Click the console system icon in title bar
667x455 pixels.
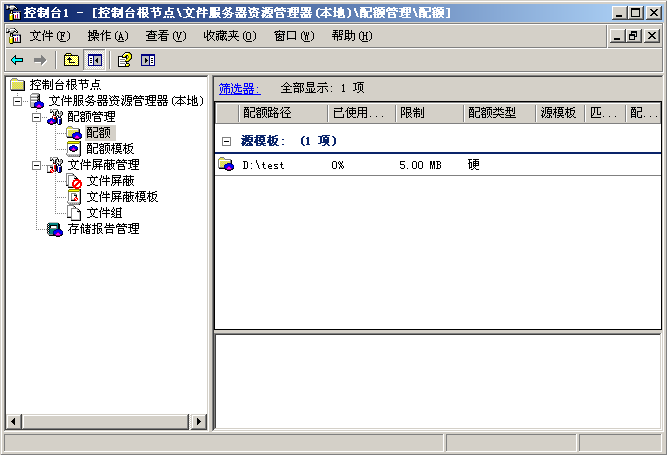click(x=13, y=13)
